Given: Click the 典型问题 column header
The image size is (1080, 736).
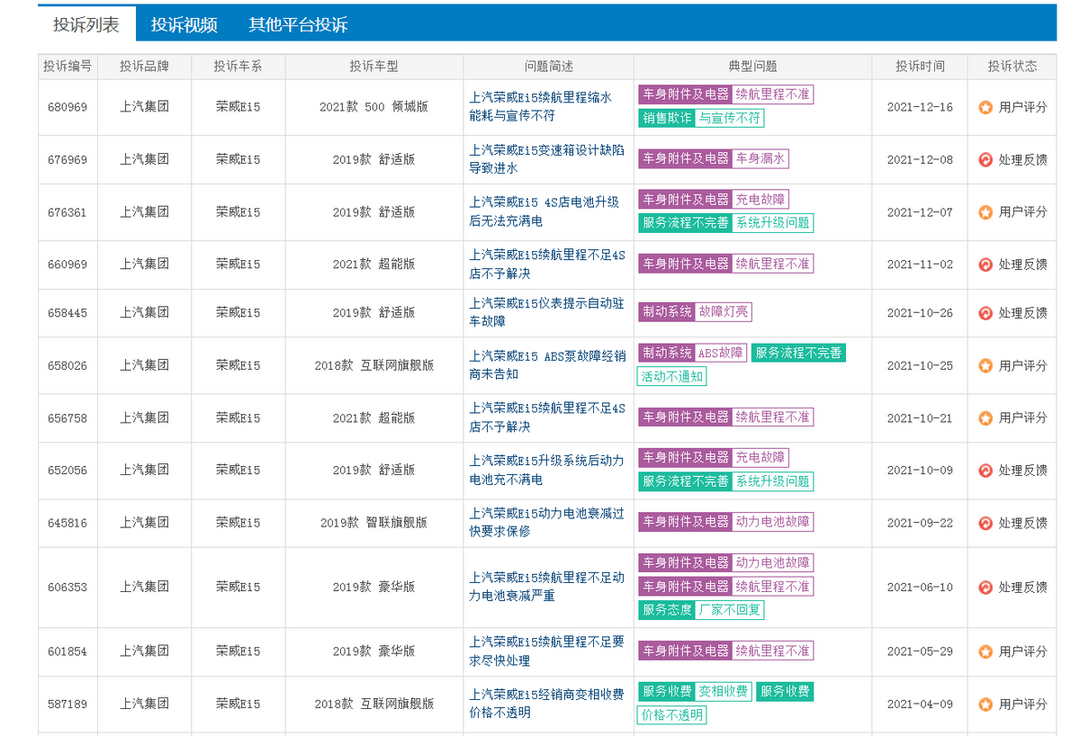Looking at the screenshot, I should pos(753,67).
